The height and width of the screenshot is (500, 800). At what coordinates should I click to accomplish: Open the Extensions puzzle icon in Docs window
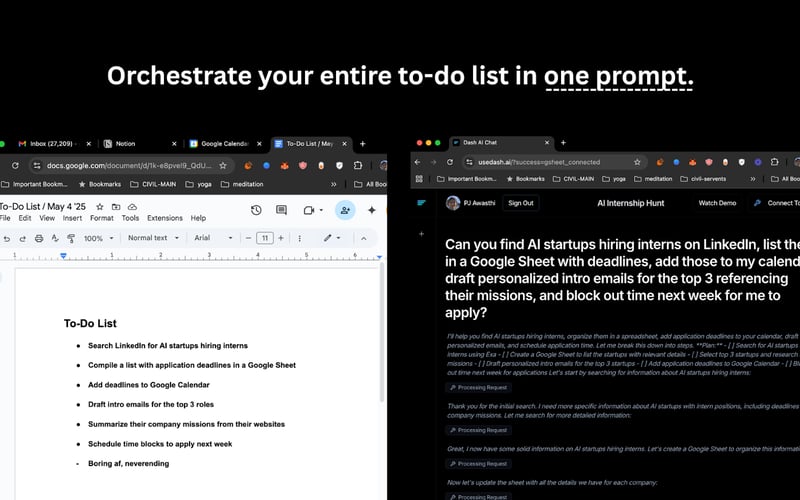point(358,165)
